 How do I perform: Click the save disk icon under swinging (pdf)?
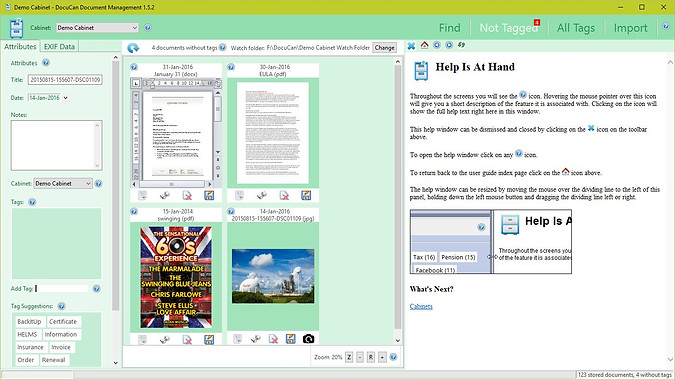tap(209, 340)
